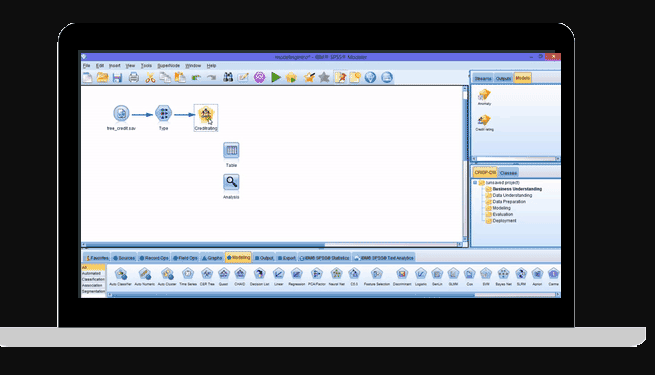Switch to the Outputs tab in manager pane

point(503,79)
